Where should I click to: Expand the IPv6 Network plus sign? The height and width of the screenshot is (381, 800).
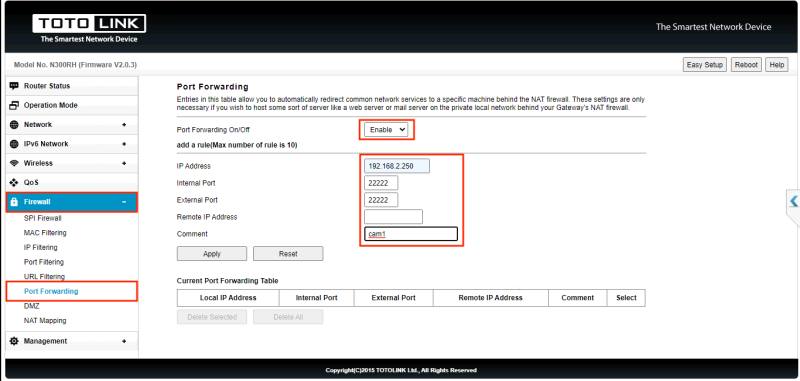(124, 144)
